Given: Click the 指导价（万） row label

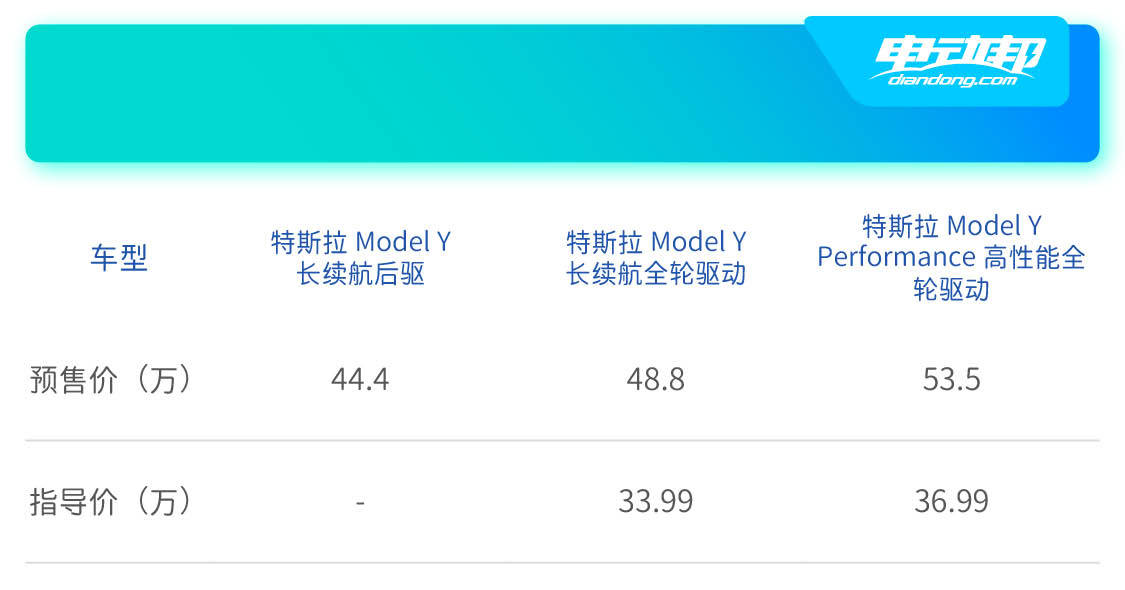Looking at the screenshot, I should click(x=110, y=501).
